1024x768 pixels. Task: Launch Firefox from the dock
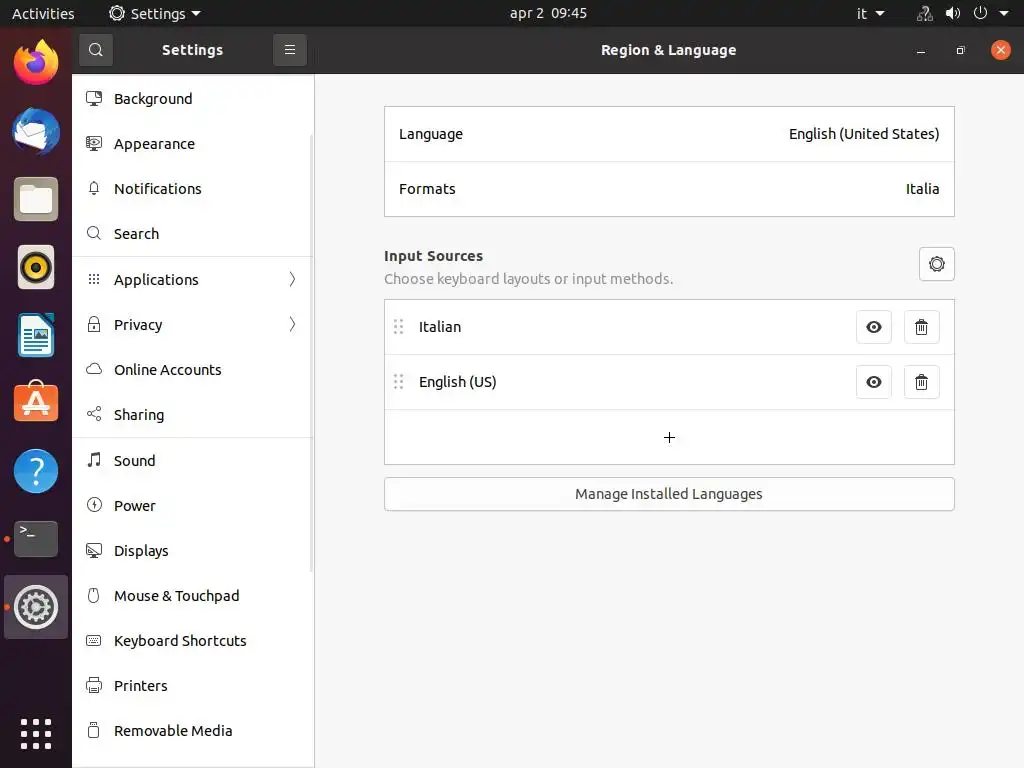click(x=36, y=63)
